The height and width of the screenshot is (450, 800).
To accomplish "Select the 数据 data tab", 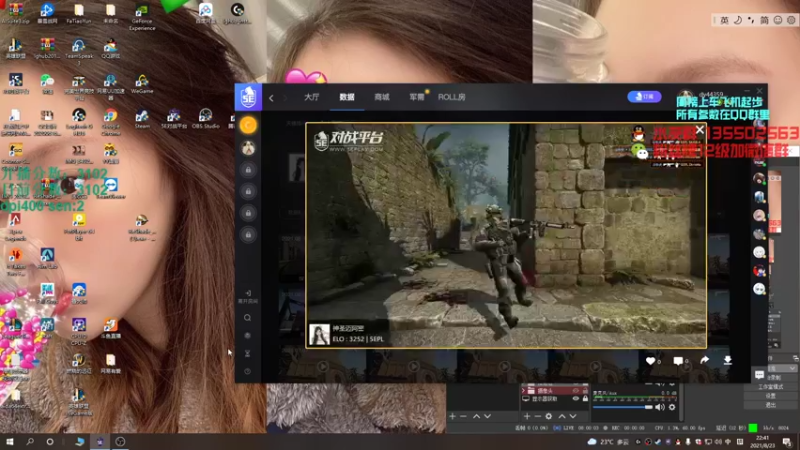I will [347, 97].
